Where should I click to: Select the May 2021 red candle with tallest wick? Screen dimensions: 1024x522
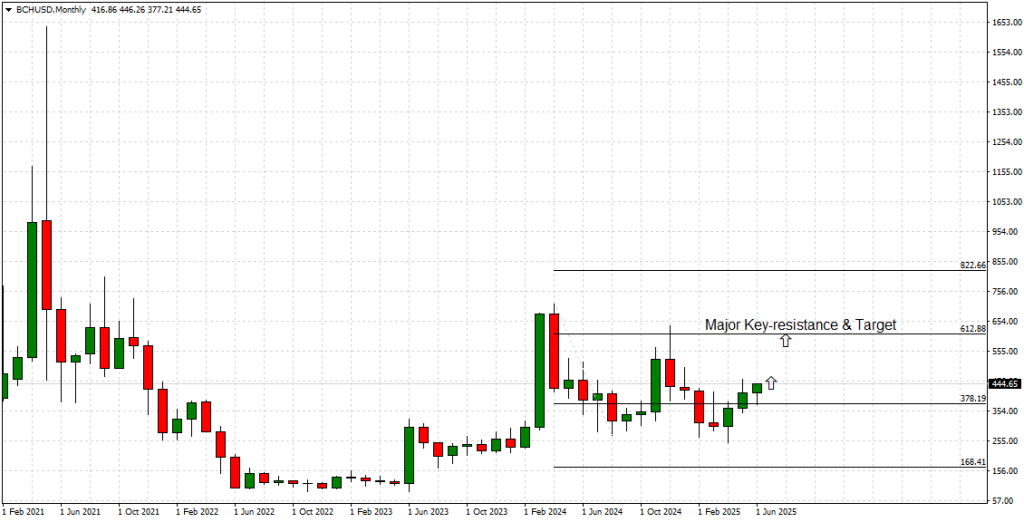(x=46, y=265)
